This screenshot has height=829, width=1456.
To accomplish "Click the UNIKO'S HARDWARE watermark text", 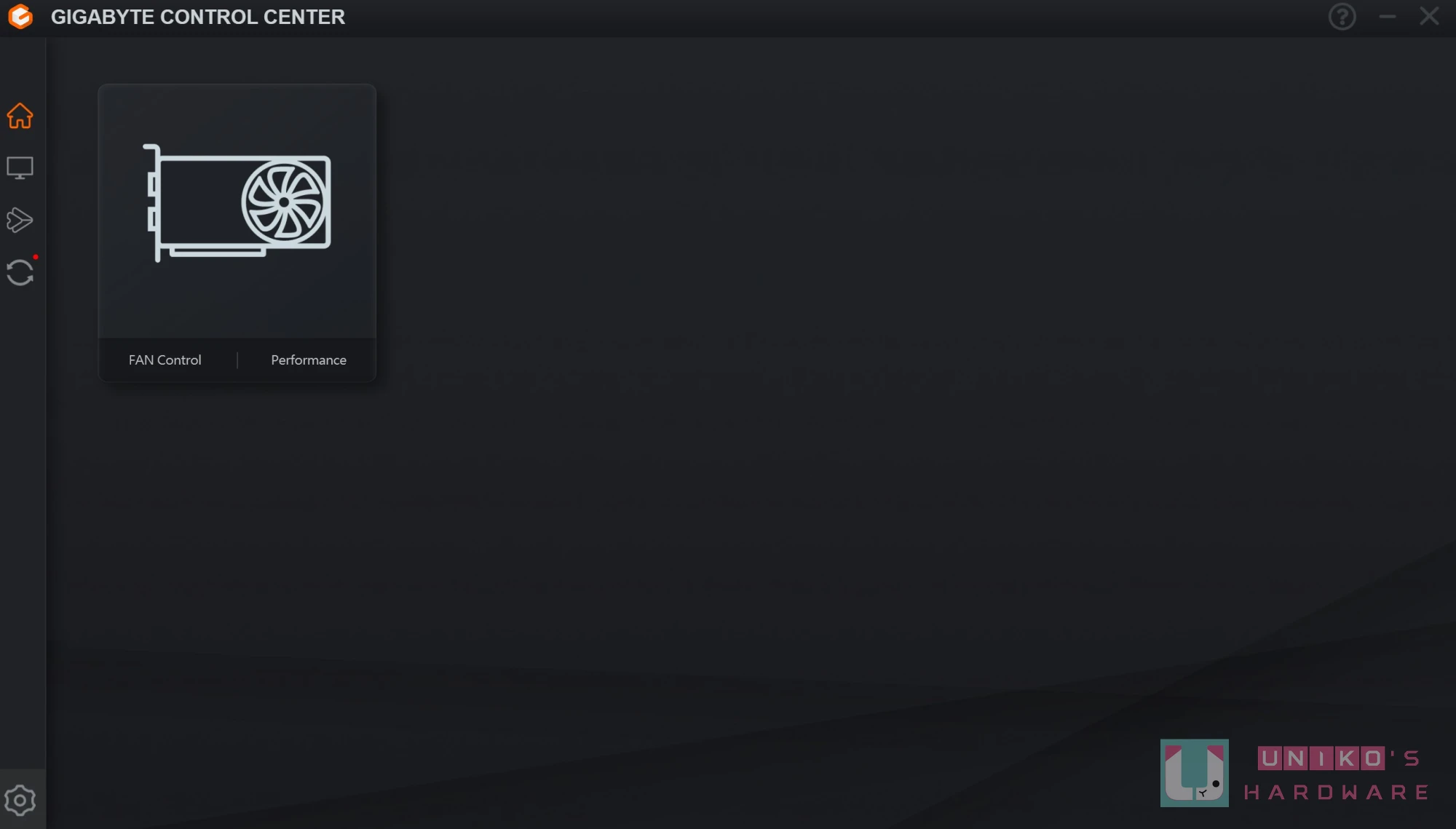I will point(1337,774).
